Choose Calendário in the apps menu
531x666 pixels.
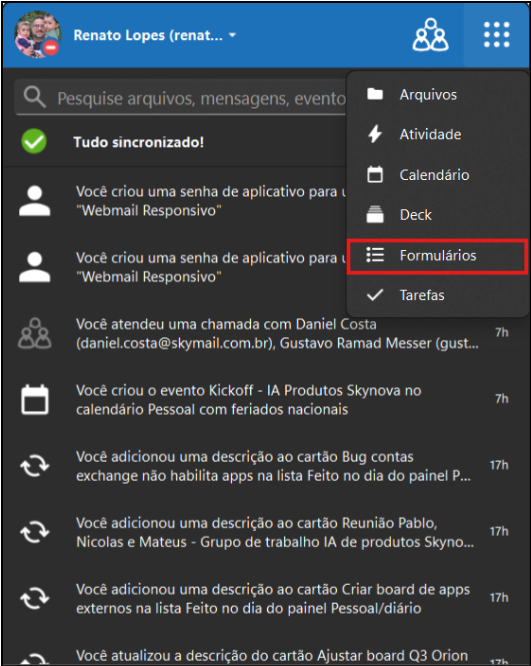(438, 175)
